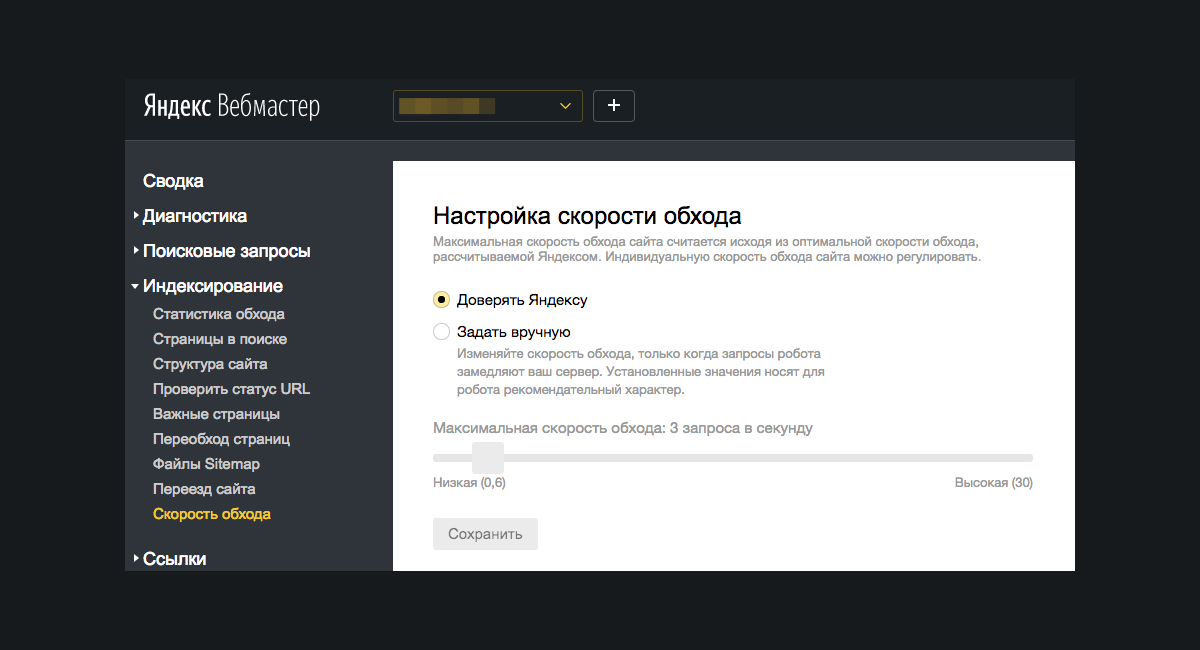Viewport: 1200px width, 650px height.
Task: Click the Настройка скорости обхода heading
Action: [587, 216]
